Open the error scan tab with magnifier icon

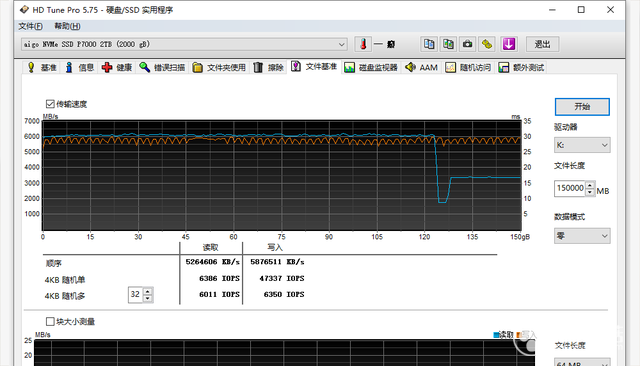(162, 67)
